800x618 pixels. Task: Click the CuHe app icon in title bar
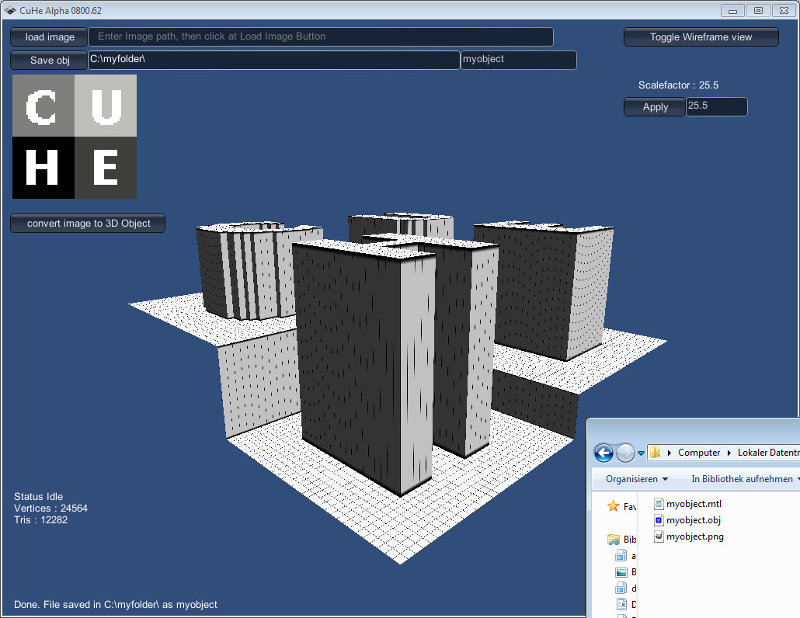pyautogui.click(x=9, y=10)
